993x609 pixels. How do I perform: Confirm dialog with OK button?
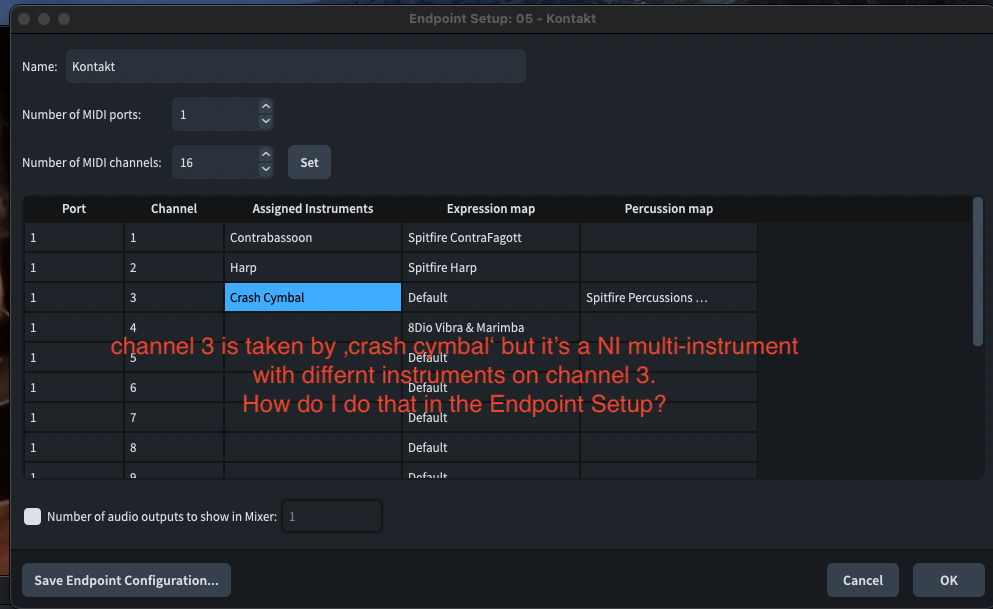(x=948, y=580)
